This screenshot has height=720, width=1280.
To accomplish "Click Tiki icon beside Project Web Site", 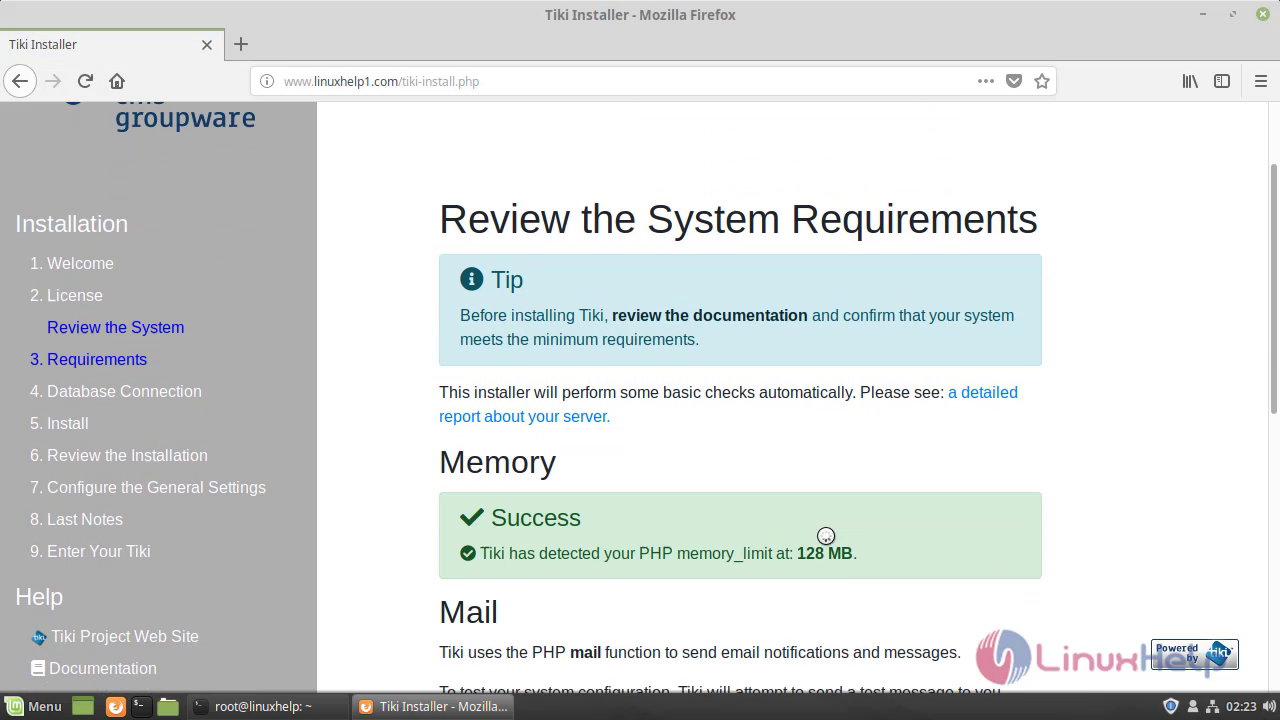I will tap(39, 637).
